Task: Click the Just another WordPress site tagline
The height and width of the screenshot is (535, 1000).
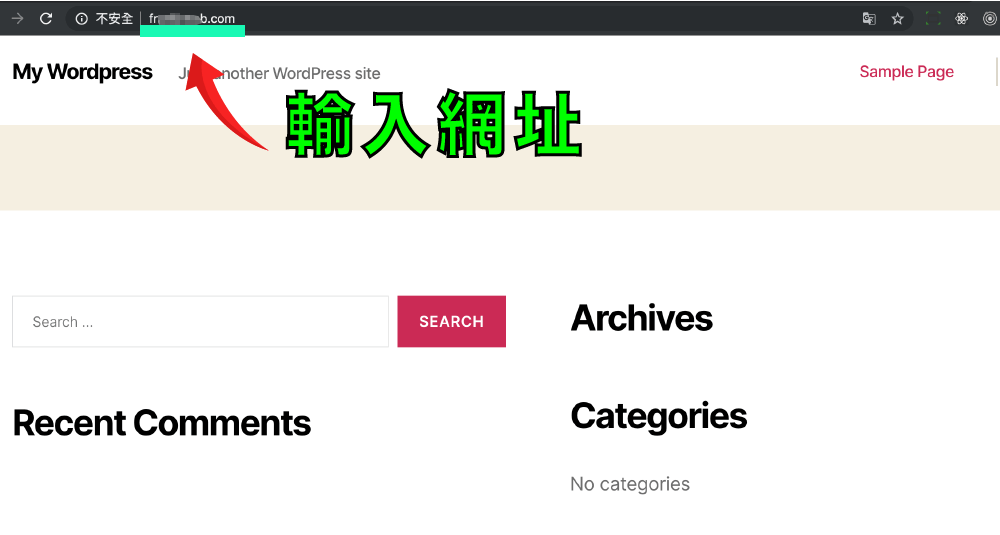Action: tap(279, 73)
